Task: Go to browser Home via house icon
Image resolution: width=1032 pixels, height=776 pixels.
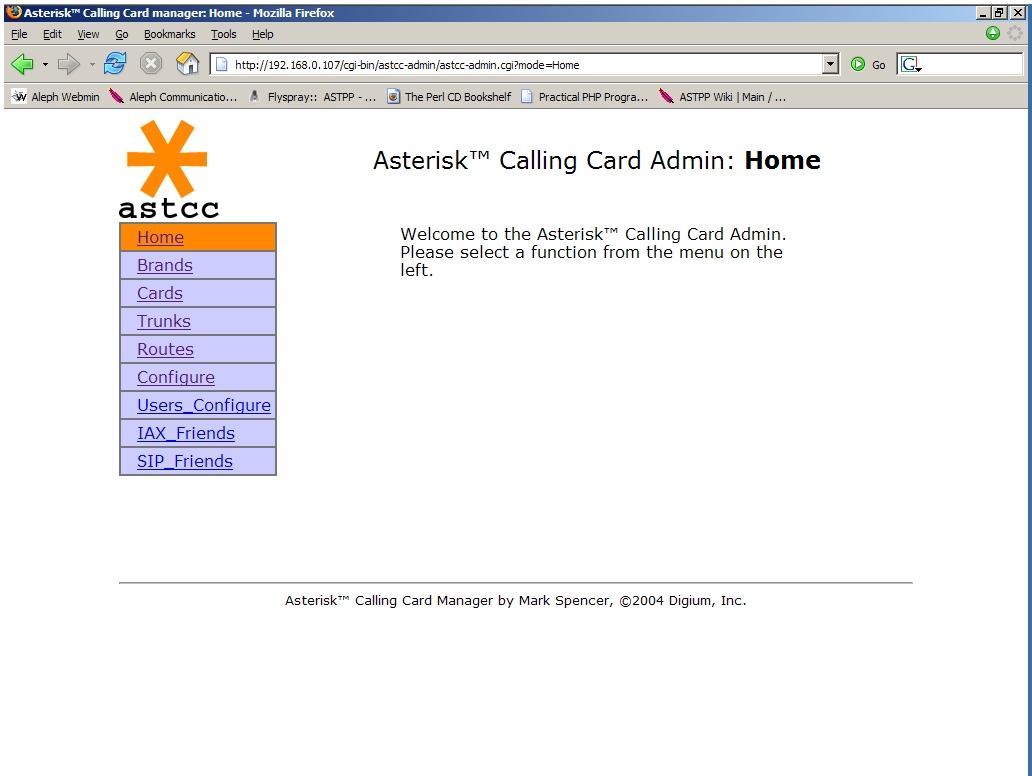Action: pyautogui.click(x=187, y=64)
